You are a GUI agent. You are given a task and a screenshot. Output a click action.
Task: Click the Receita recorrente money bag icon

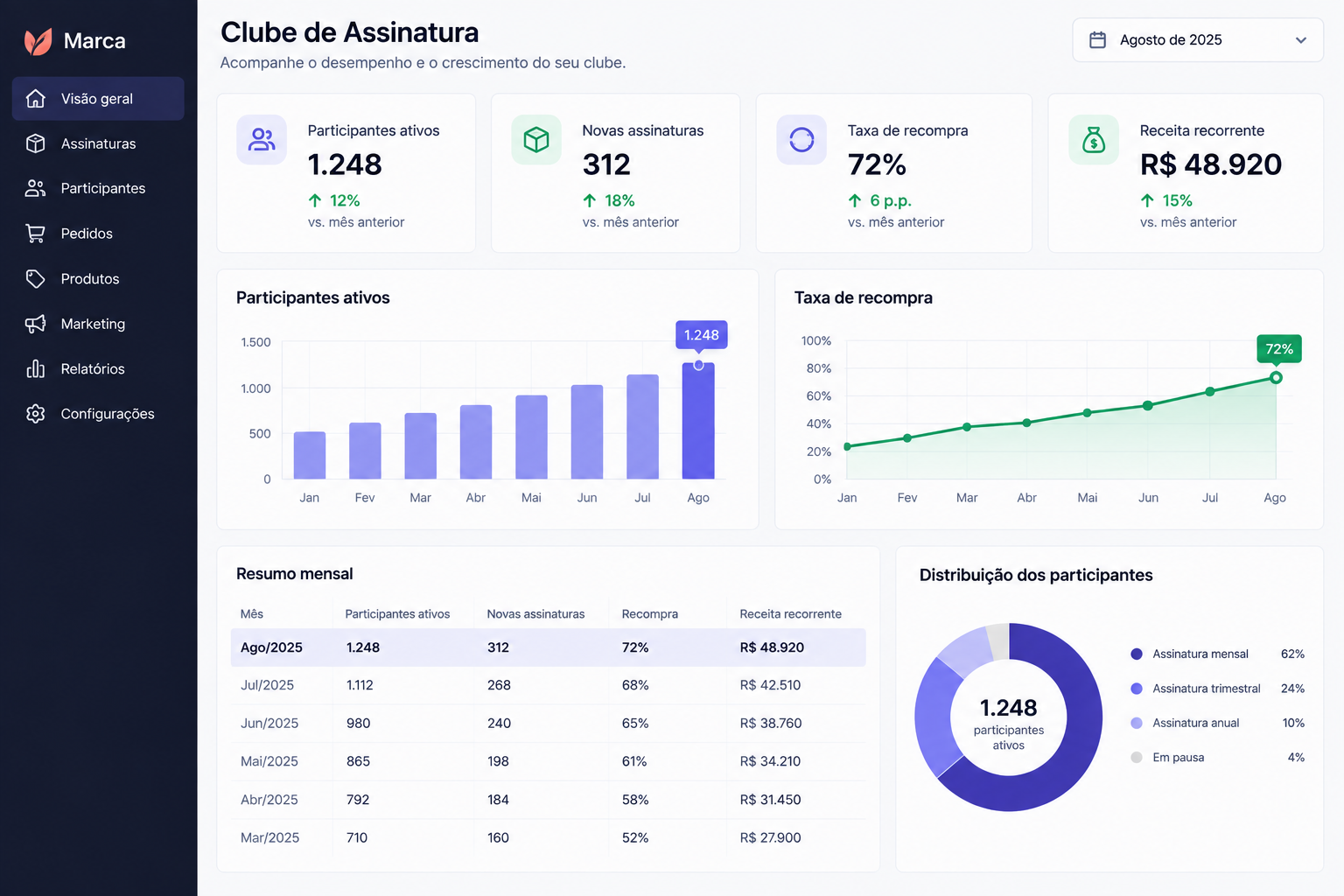coord(1094,140)
